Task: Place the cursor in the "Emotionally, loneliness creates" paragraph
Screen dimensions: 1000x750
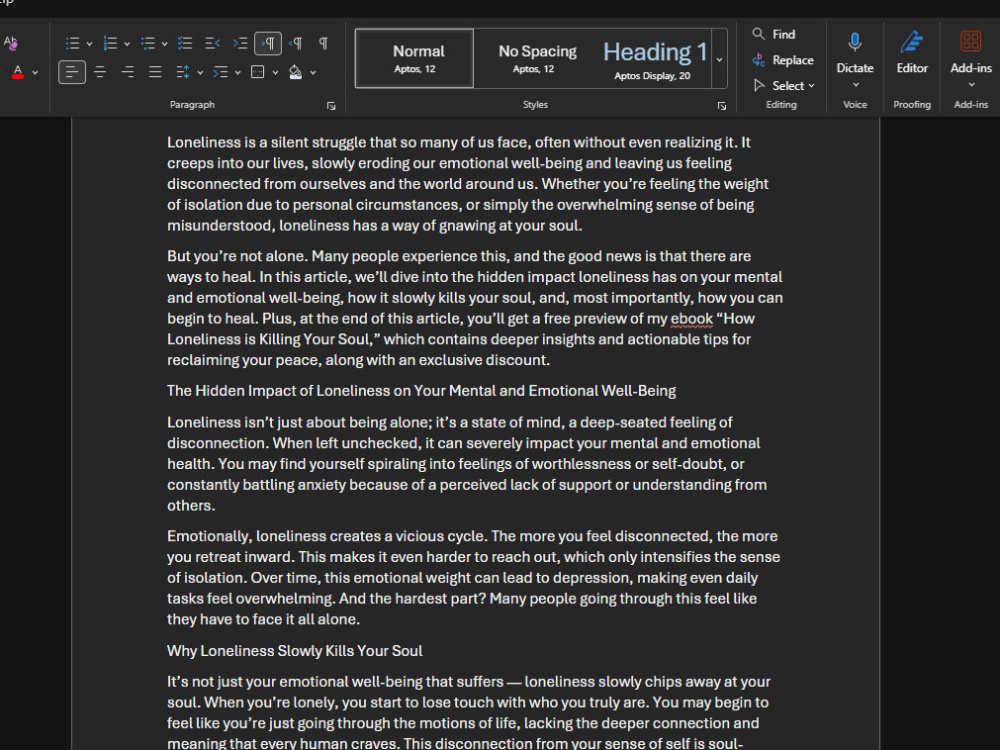Action: 474,578
